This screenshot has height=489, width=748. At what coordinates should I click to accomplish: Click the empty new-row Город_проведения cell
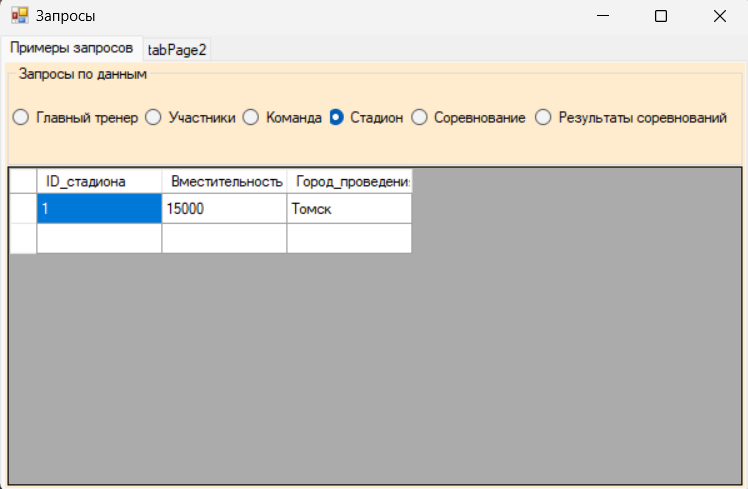(x=349, y=238)
